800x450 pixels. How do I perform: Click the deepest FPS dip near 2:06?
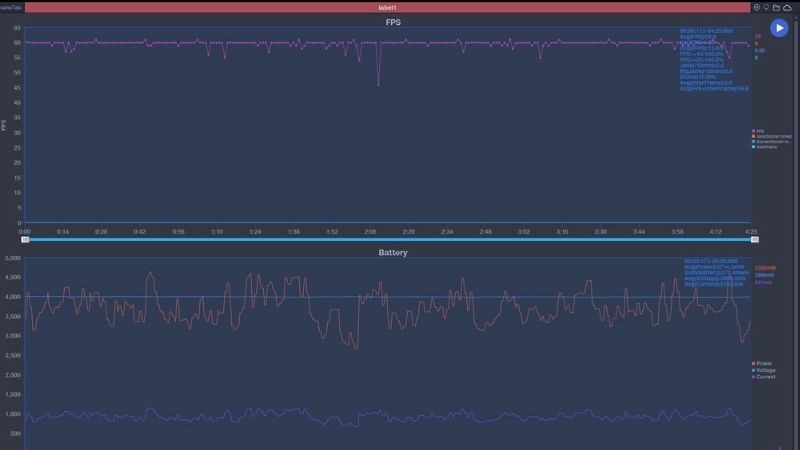click(378, 84)
